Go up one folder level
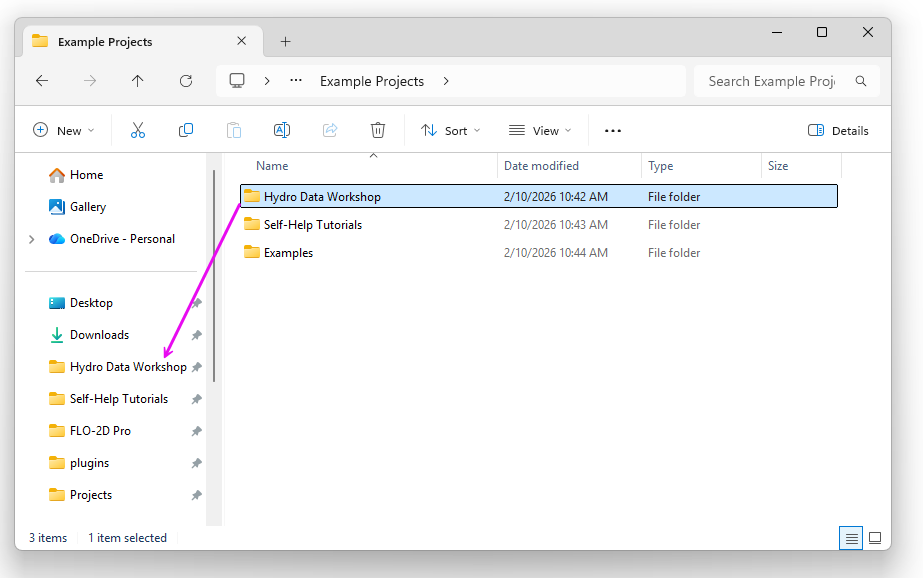The image size is (923, 578). (x=138, y=81)
